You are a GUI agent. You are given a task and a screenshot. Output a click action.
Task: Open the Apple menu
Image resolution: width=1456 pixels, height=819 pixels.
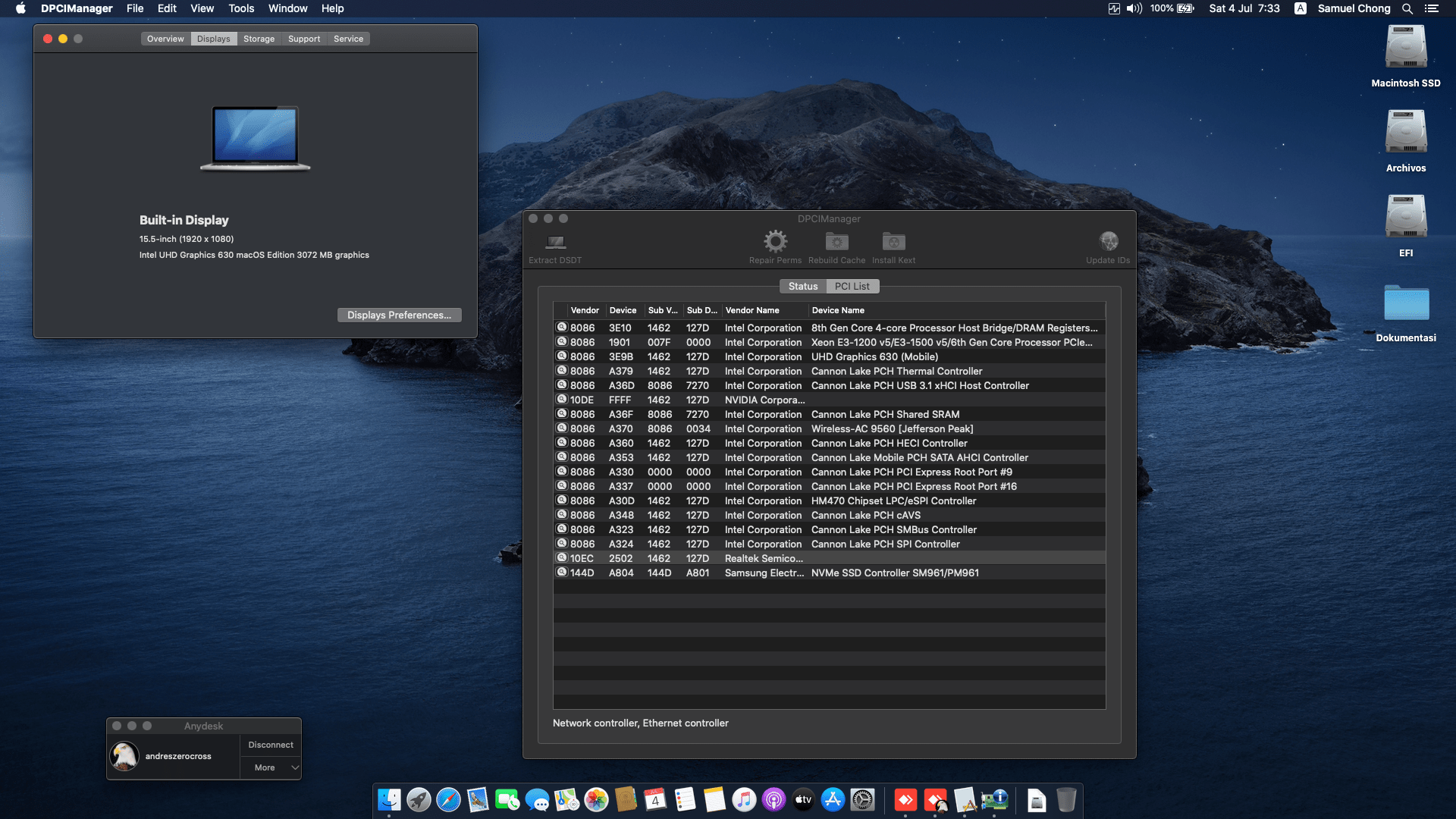(20, 8)
